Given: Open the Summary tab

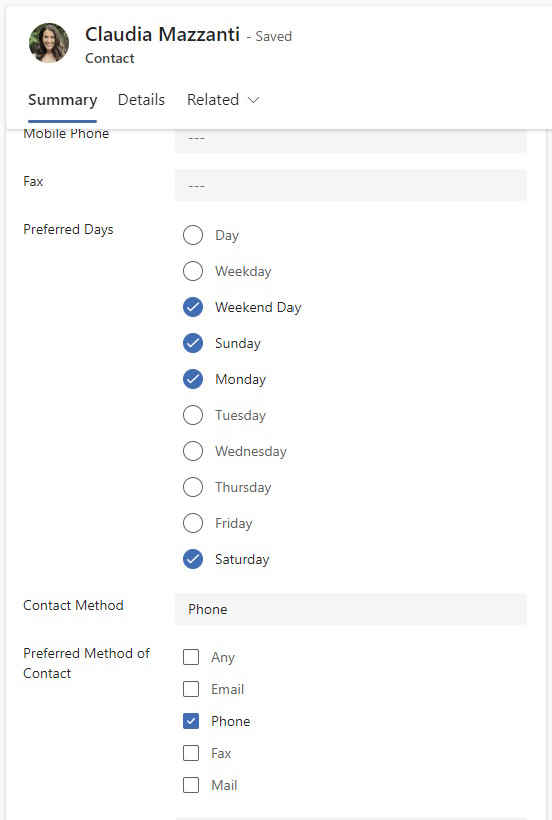Looking at the screenshot, I should click(x=62, y=99).
